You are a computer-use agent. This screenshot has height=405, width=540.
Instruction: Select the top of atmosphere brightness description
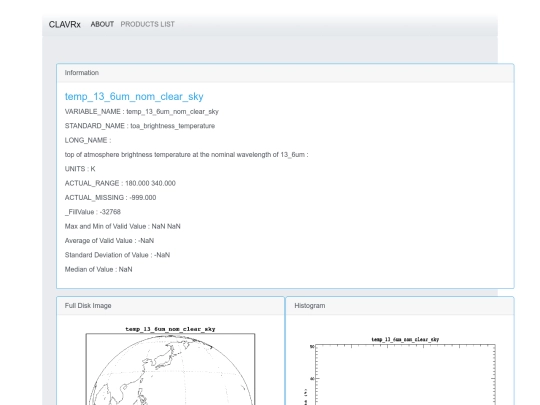coord(186,155)
